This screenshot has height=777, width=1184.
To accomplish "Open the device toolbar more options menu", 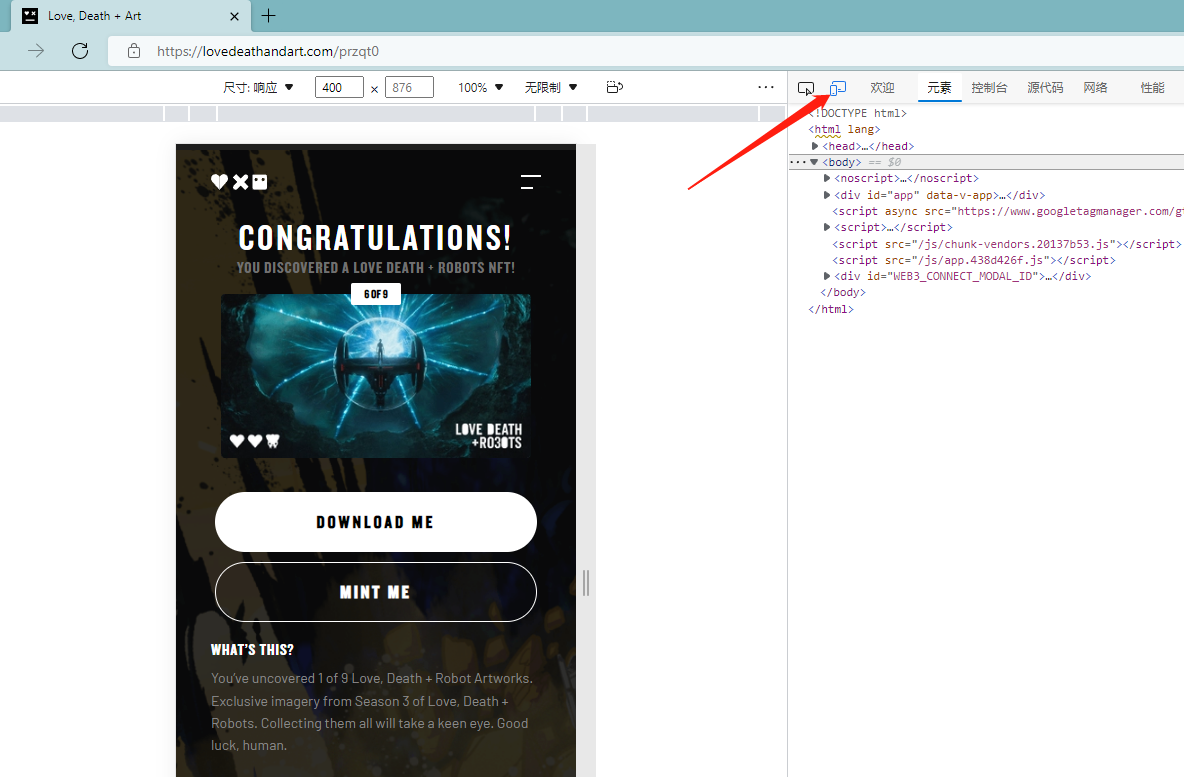I will coord(766,88).
